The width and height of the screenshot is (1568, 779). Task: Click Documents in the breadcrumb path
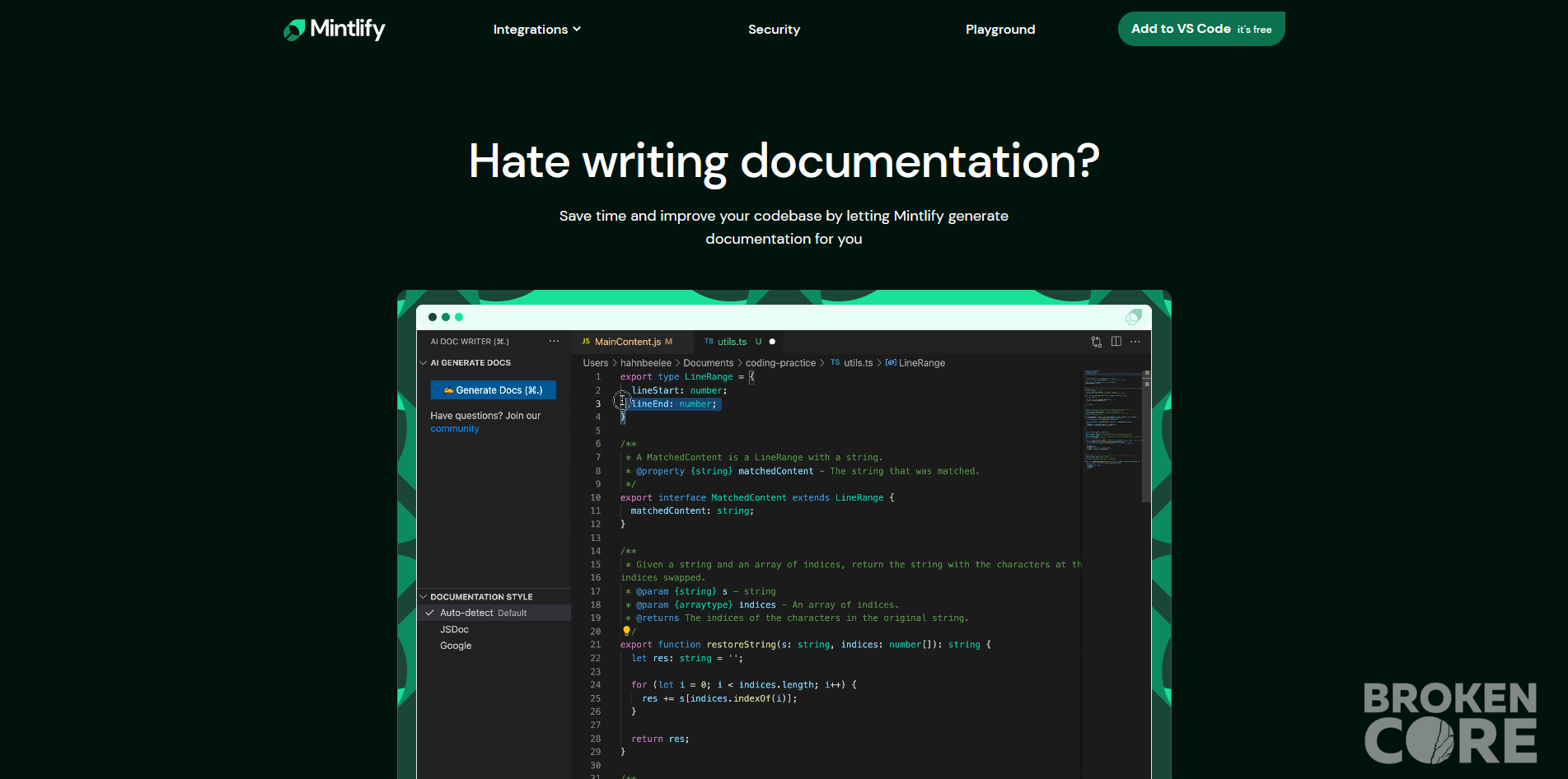tap(709, 363)
